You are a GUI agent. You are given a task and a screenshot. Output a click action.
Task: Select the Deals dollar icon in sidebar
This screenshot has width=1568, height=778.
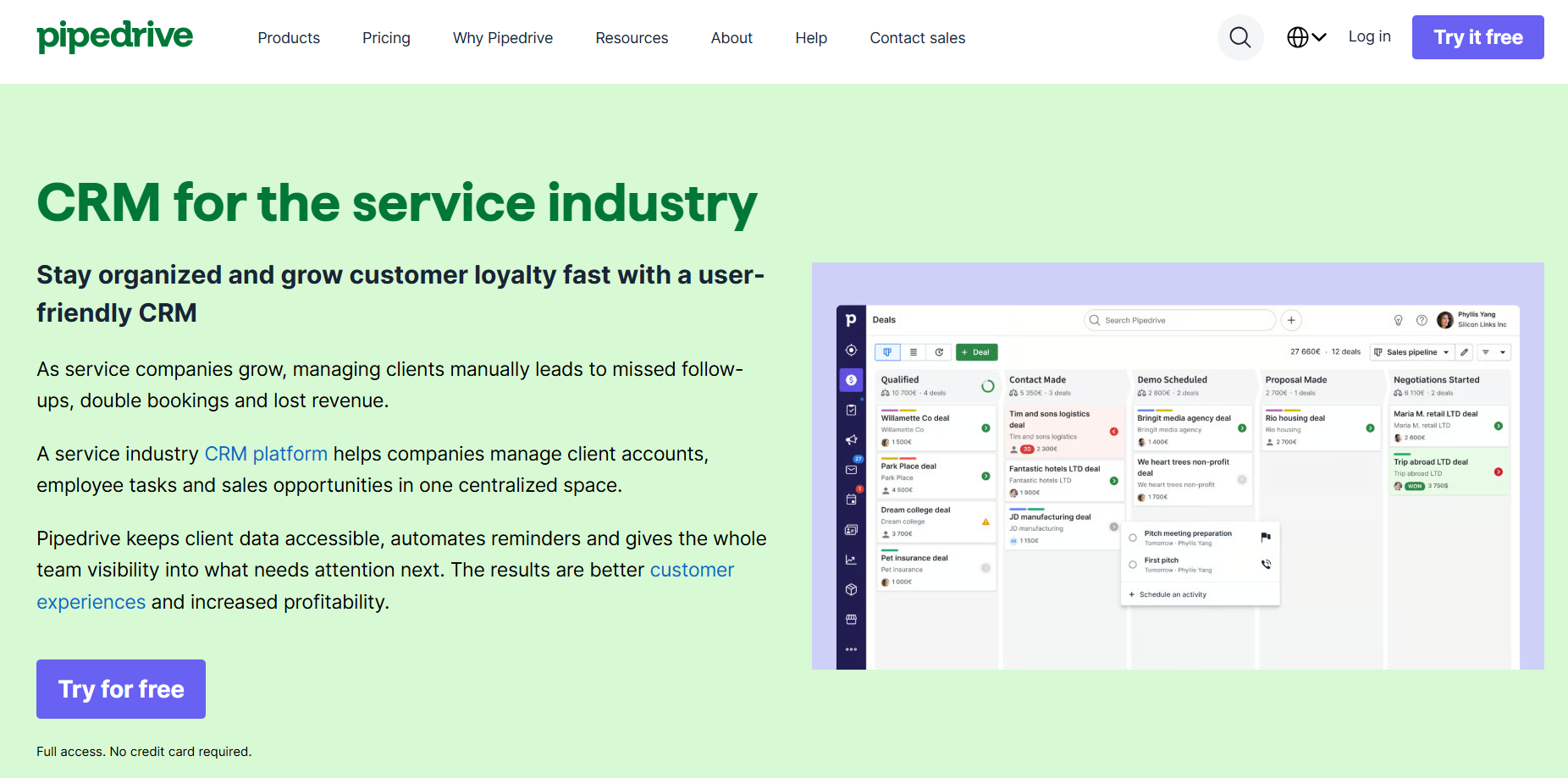pyautogui.click(x=851, y=380)
